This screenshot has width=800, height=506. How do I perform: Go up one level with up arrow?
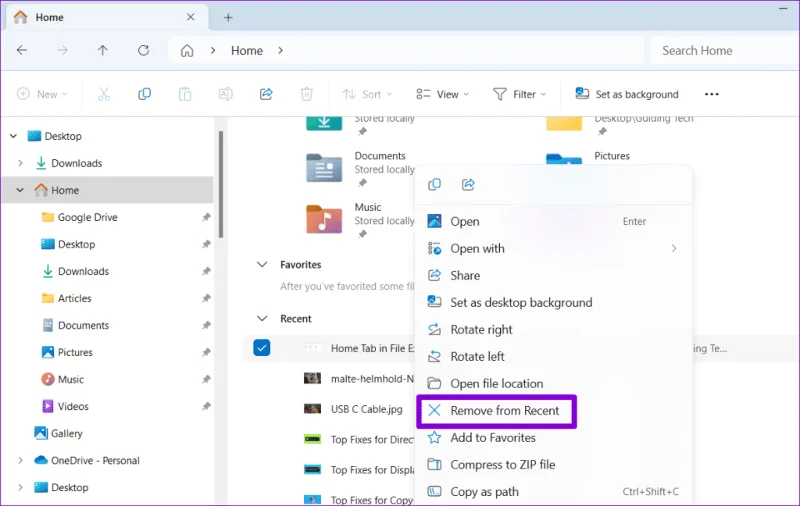(x=103, y=50)
